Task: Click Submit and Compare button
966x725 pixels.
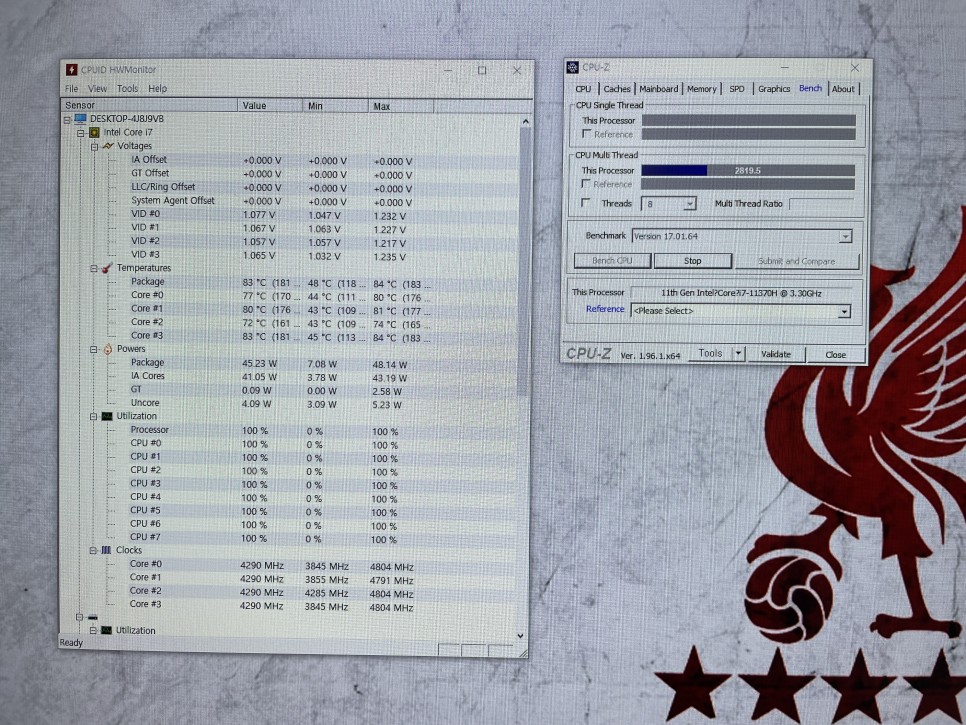Action: (797, 262)
